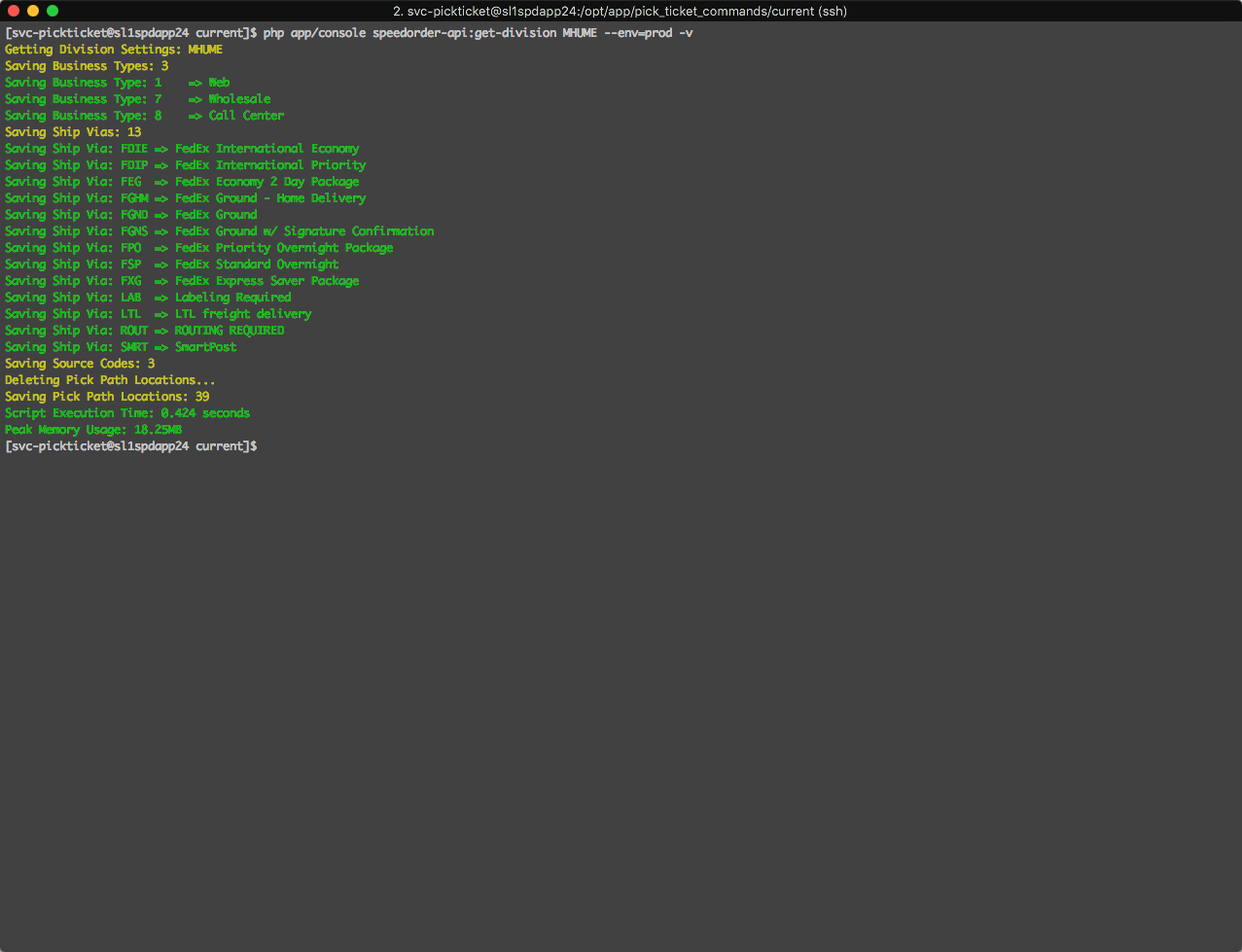
Task: Click the yellow minimize window button
Action: point(33,11)
